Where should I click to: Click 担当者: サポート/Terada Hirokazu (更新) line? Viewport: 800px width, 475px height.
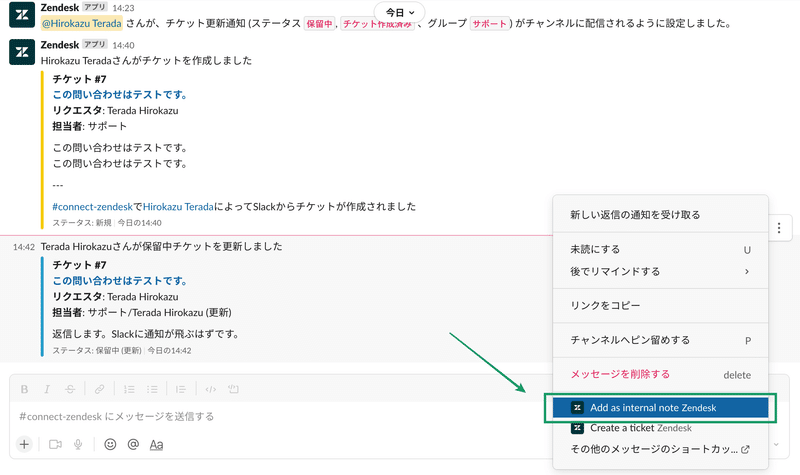click(x=142, y=313)
